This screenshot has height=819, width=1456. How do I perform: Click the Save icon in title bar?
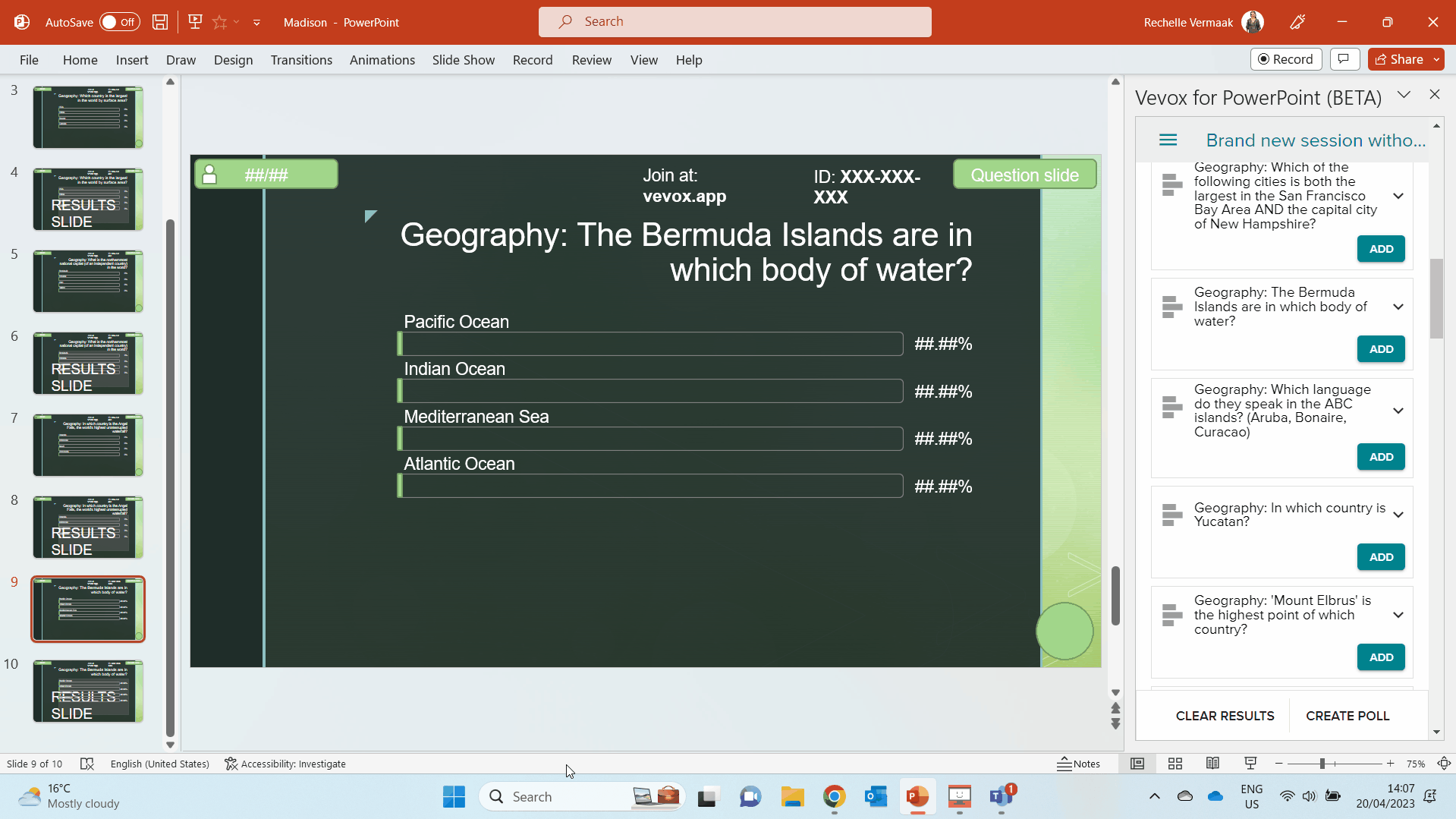click(x=160, y=22)
